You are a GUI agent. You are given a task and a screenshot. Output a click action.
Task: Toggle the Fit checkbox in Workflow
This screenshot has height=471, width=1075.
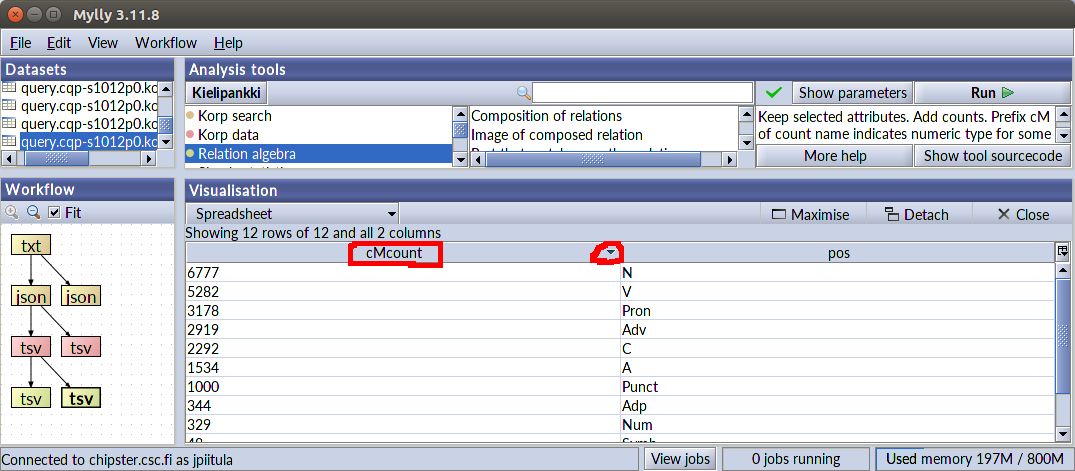[x=55, y=213]
